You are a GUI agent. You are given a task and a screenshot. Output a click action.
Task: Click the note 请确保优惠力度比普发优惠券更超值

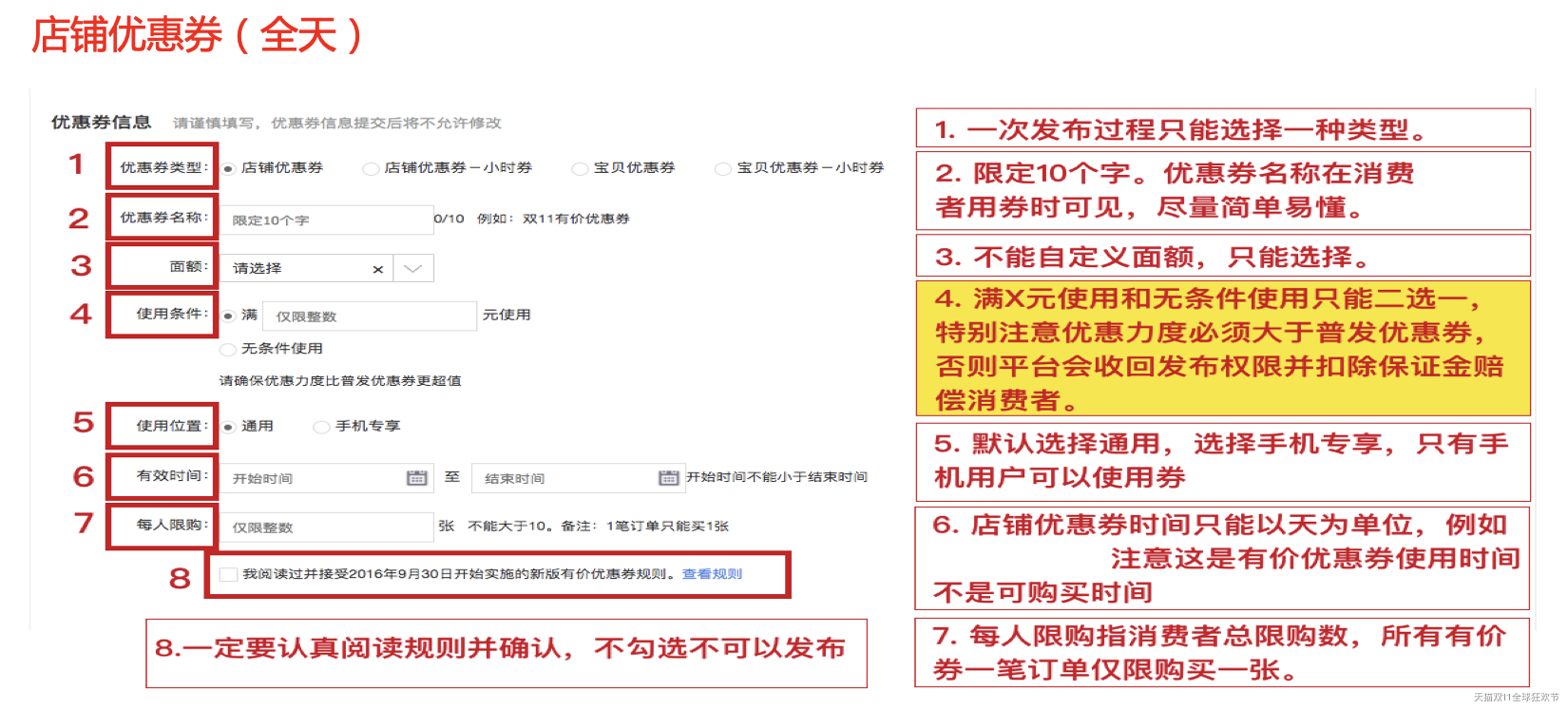(340, 380)
